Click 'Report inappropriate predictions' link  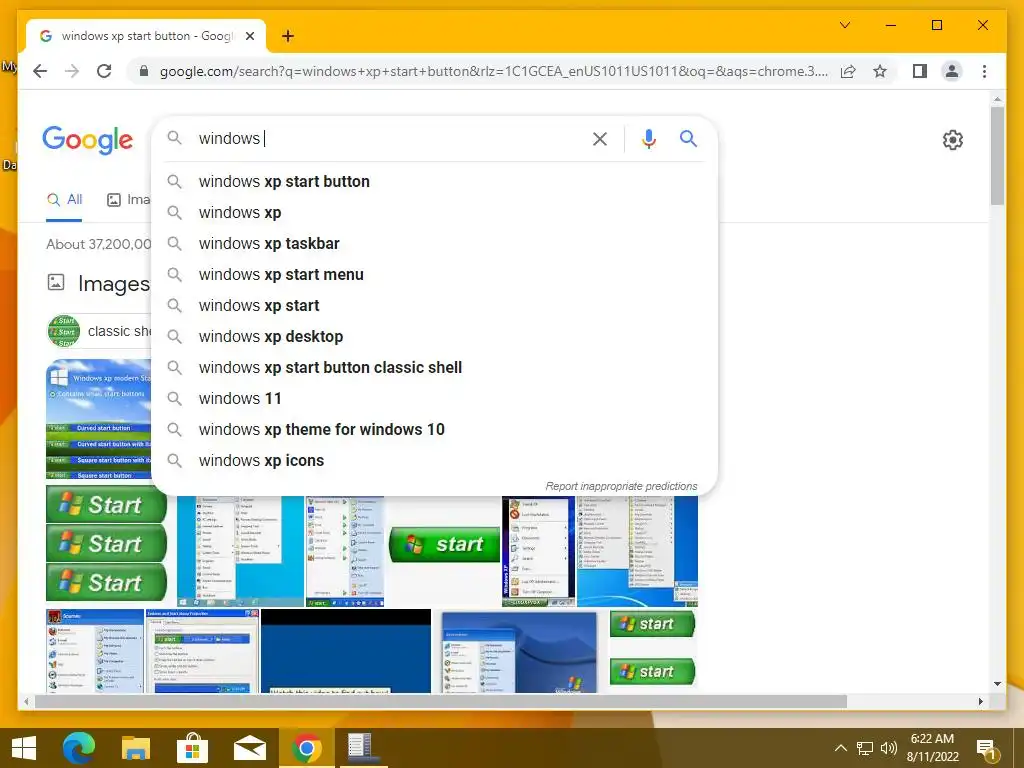621,486
